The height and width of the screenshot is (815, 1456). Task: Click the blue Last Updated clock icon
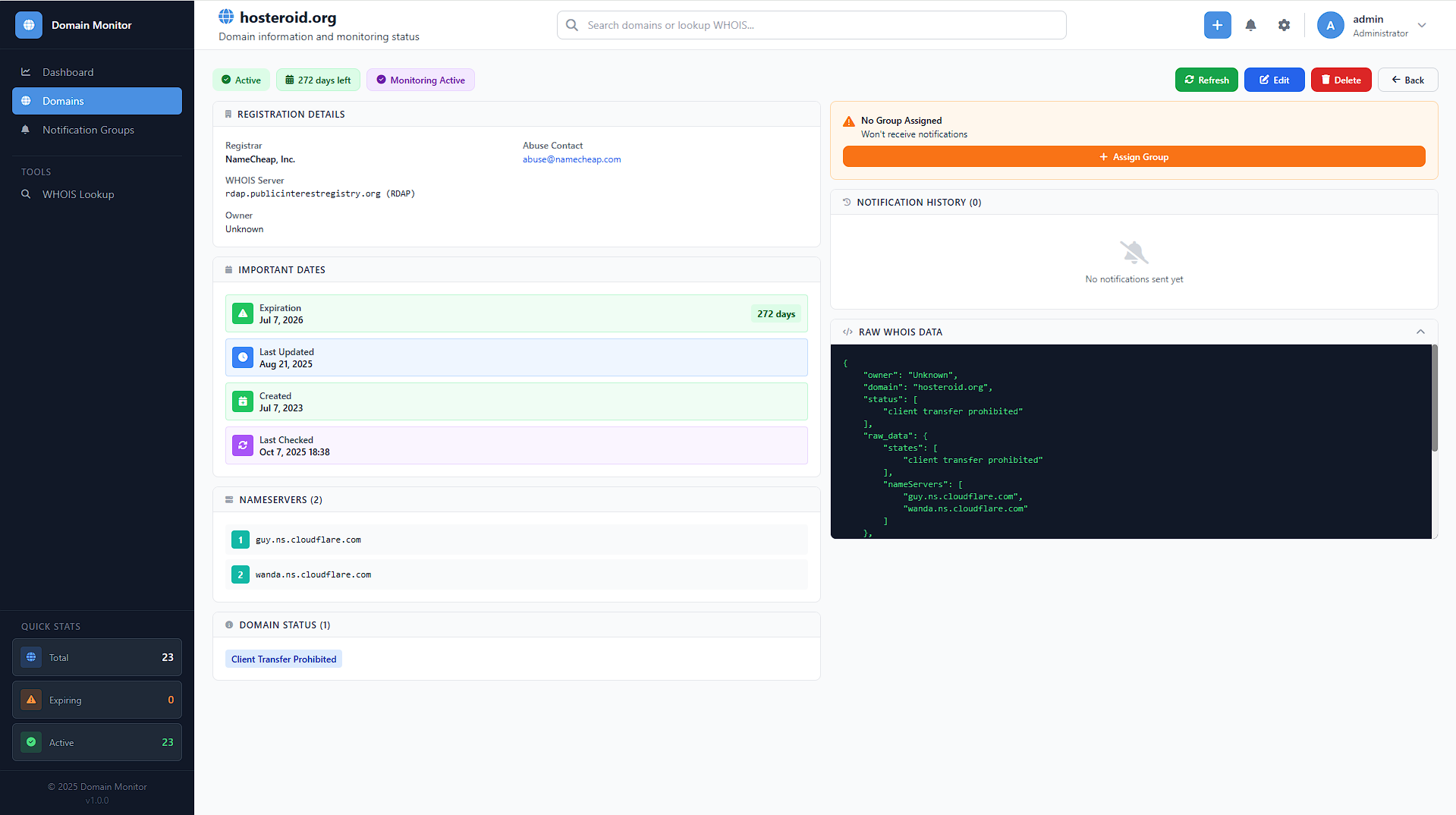[243, 357]
